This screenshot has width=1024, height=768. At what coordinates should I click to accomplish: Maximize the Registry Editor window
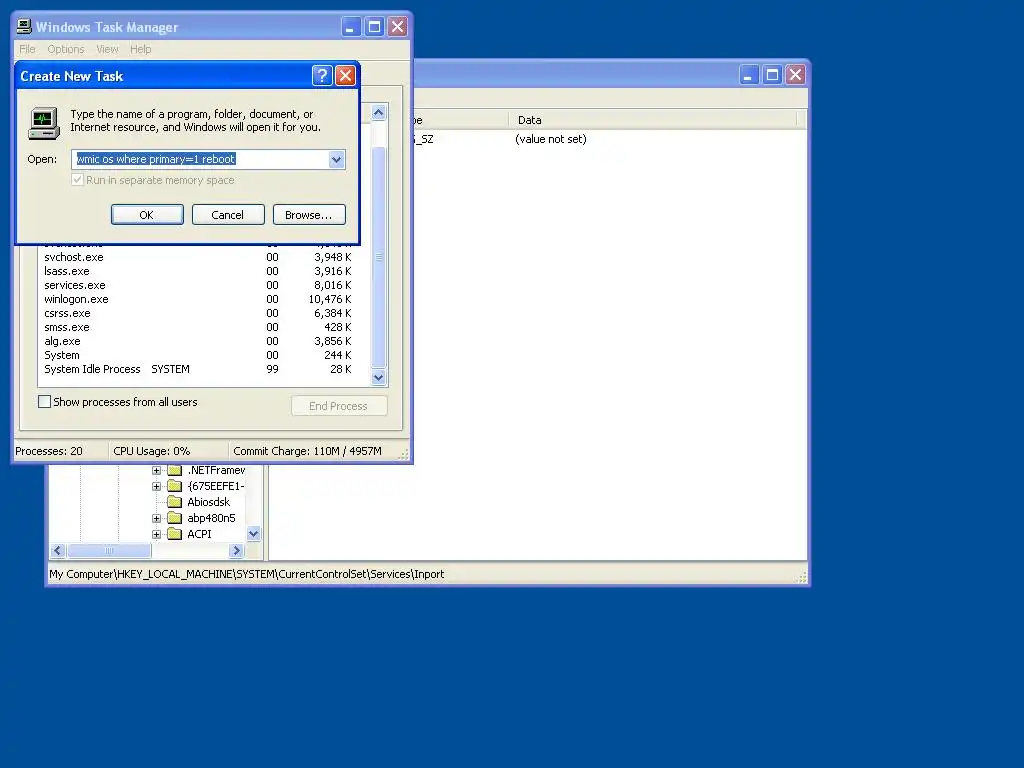(x=772, y=74)
